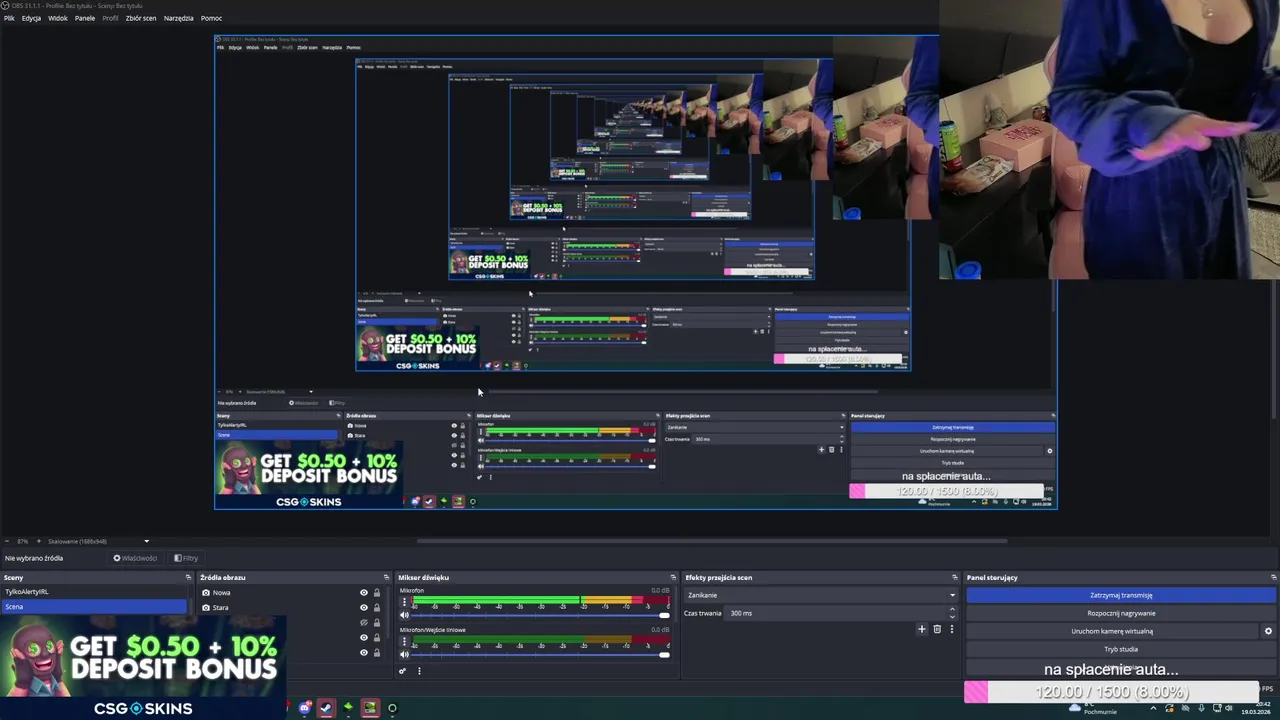Open Mikrofon/Wejście liniowe three-dot options

coord(402,642)
